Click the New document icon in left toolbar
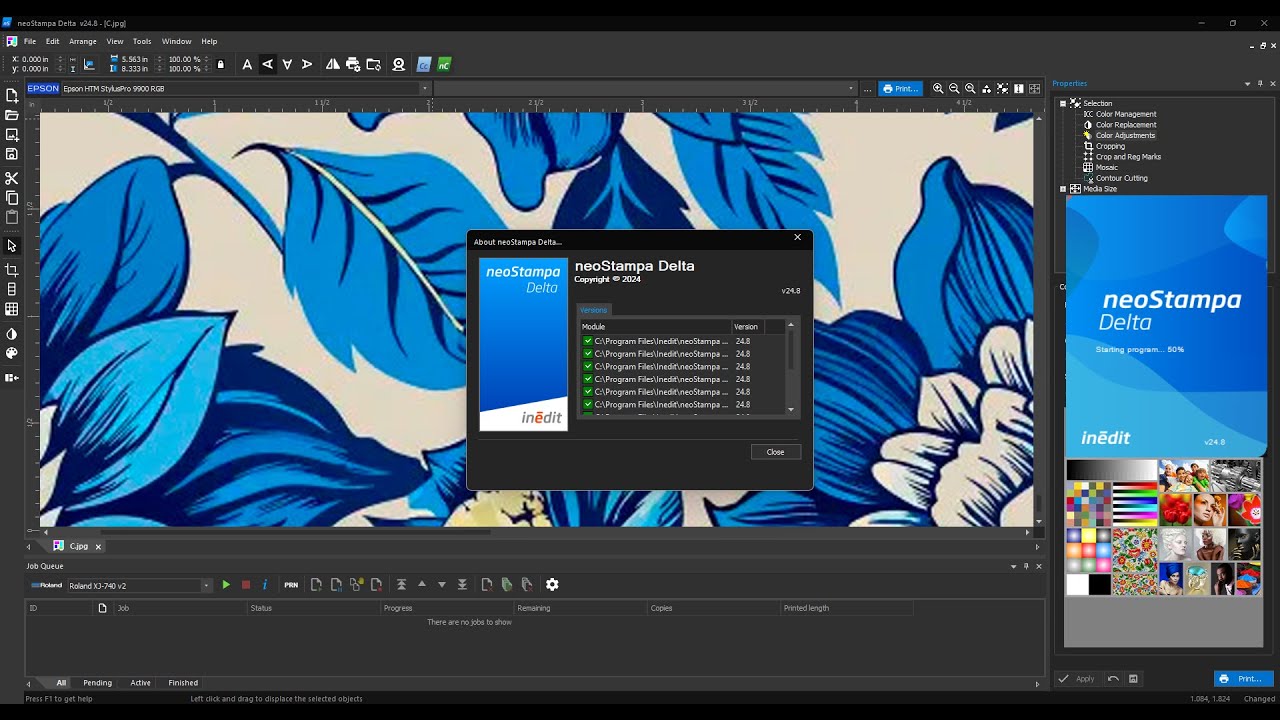The height and width of the screenshot is (720, 1280). click(12, 96)
